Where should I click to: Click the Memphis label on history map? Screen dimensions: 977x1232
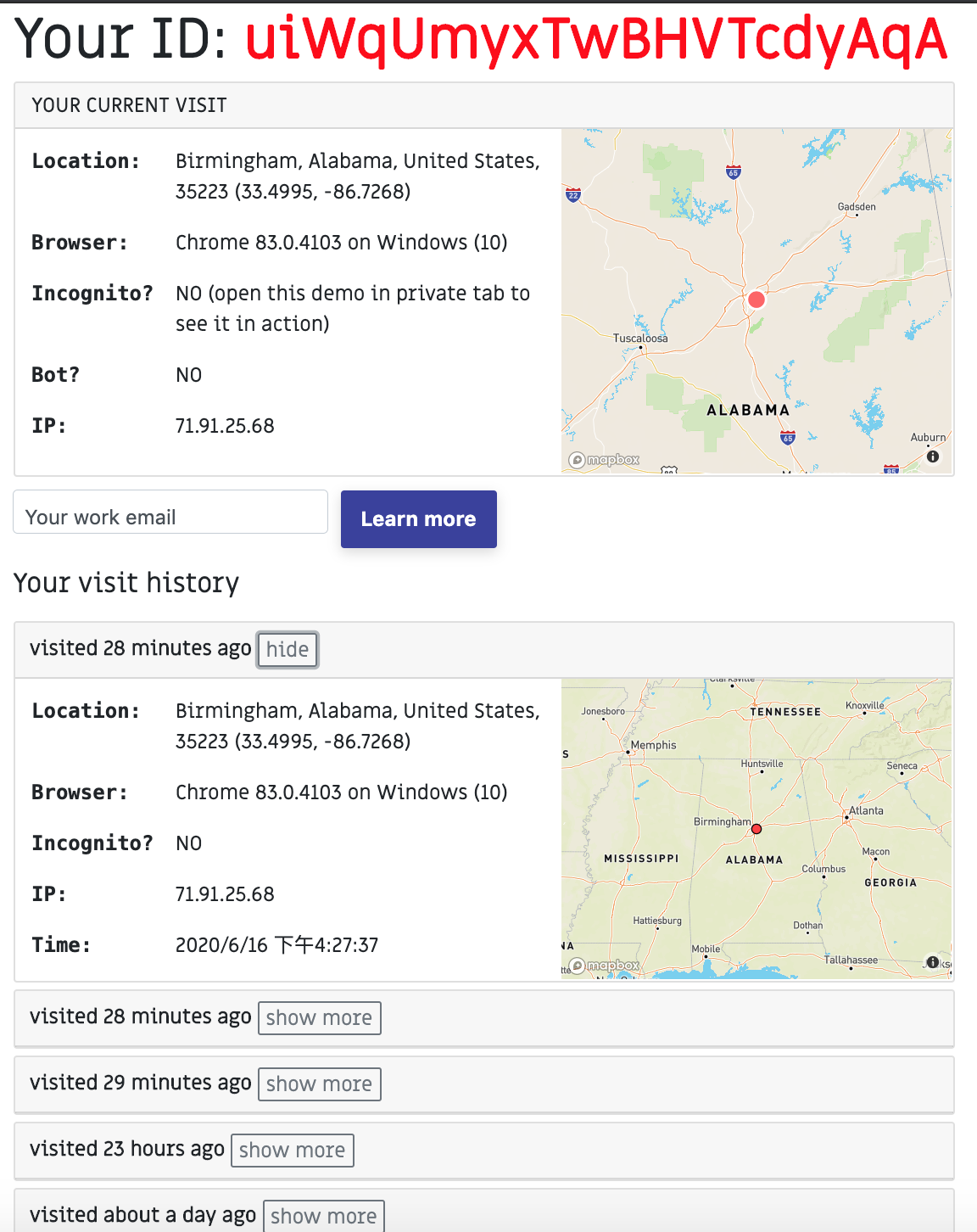coord(654,745)
